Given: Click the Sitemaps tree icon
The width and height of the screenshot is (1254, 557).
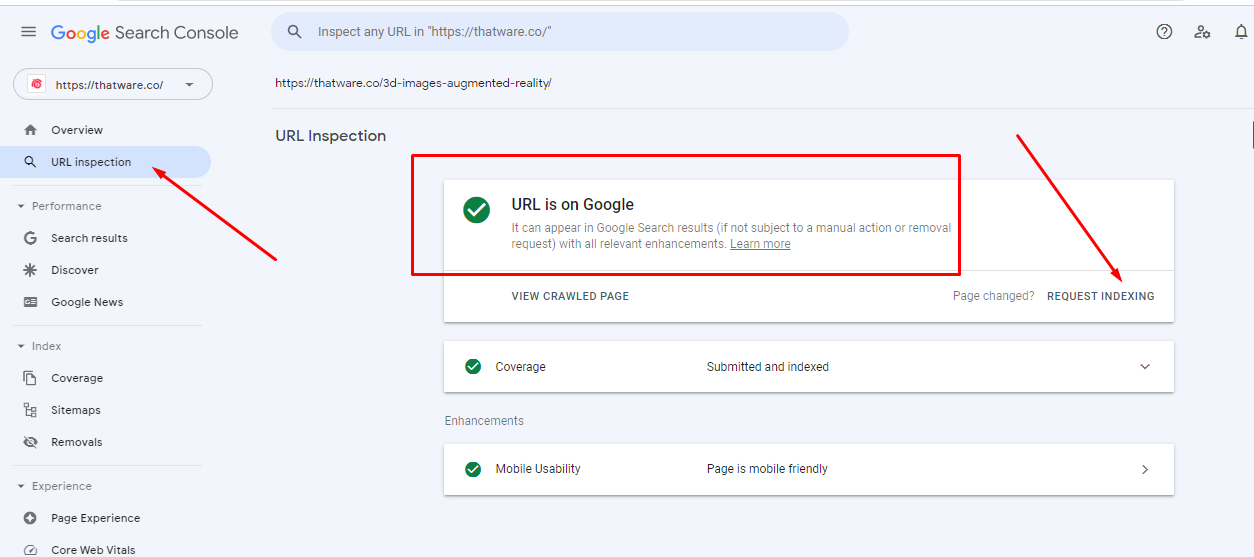Looking at the screenshot, I should tap(30, 410).
